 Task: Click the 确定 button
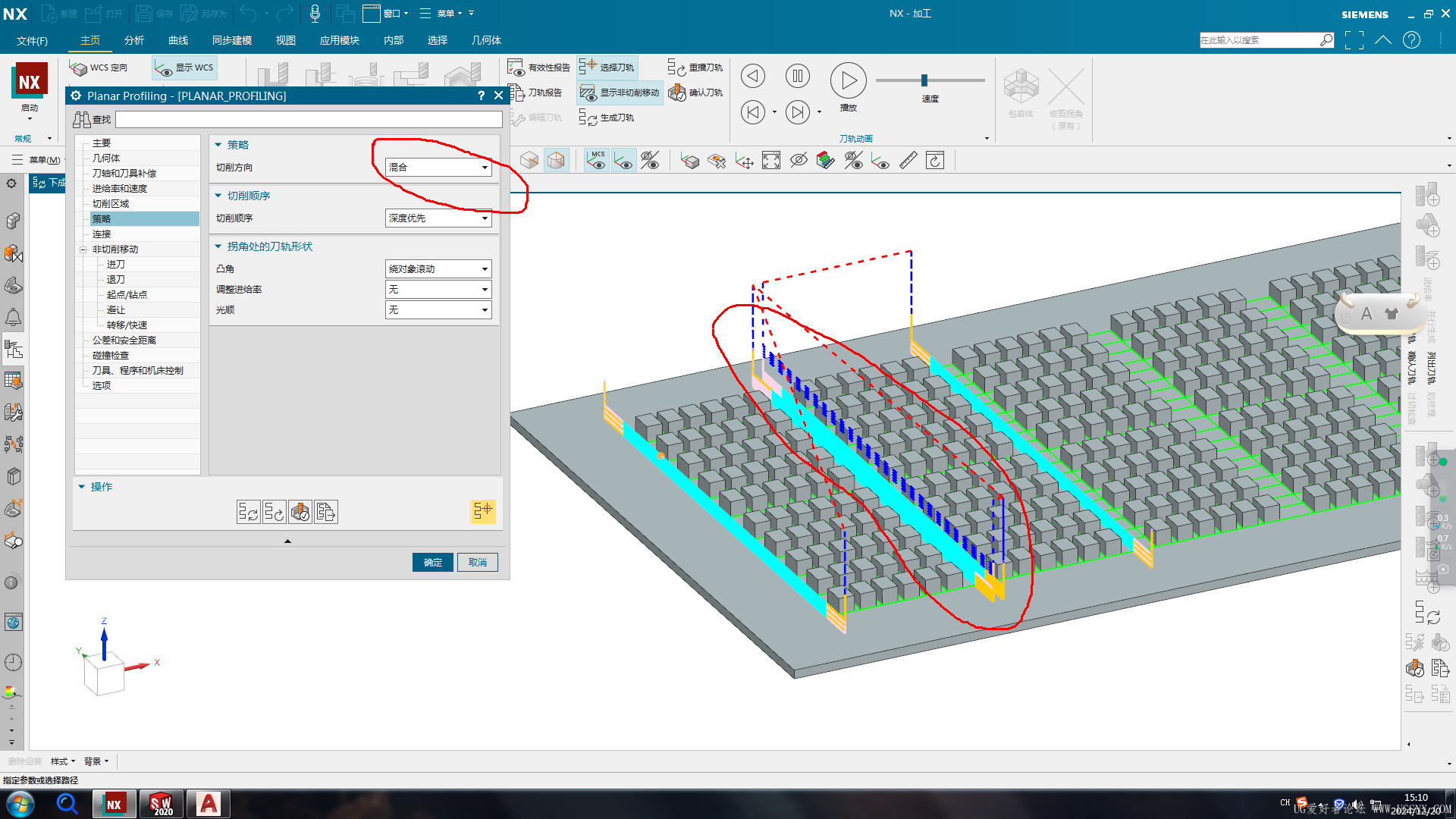pos(433,562)
